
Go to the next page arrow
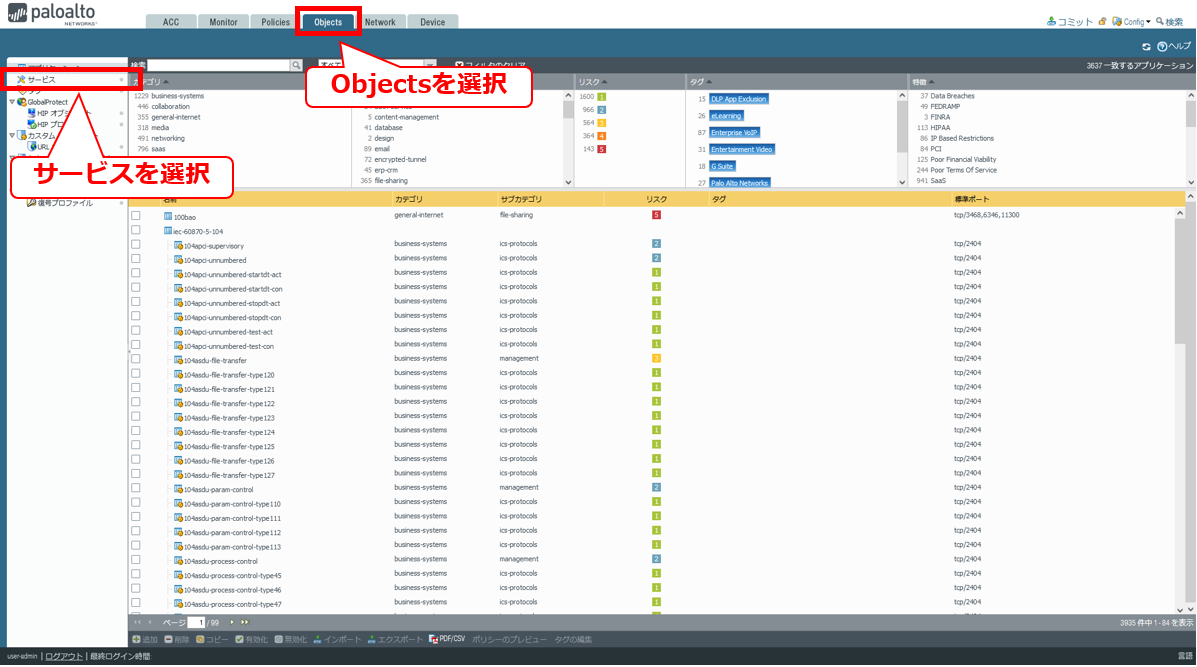[x=232, y=623]
